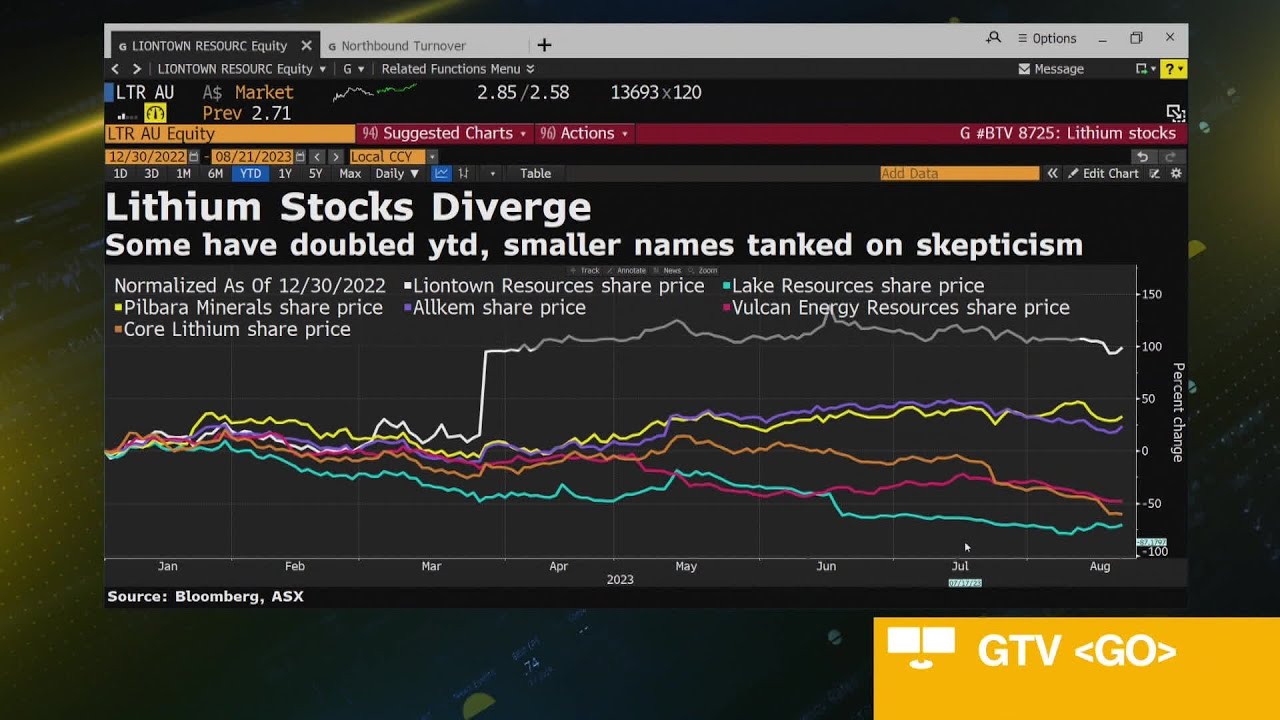Toggle the News chart overlay
This screenshot has height=720, width=1280.
668,270
